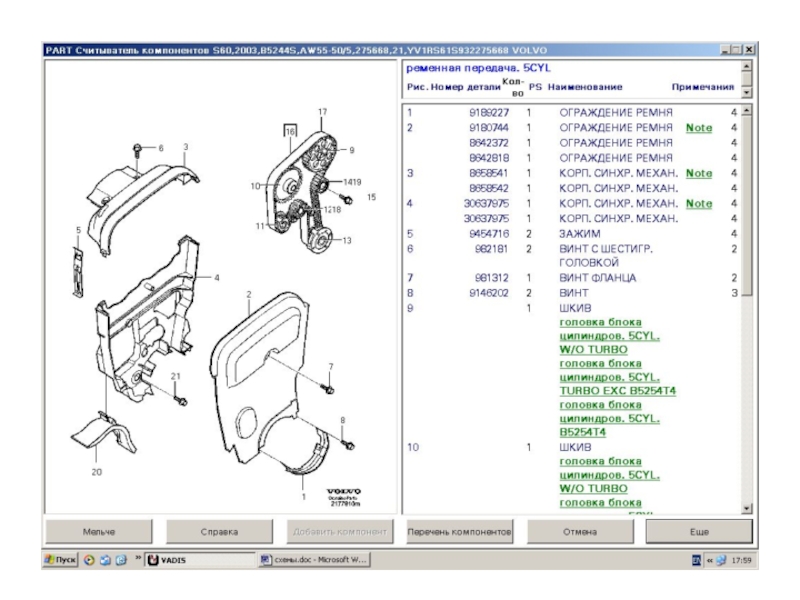Click callout 20 on the diagram

(96, 472)
